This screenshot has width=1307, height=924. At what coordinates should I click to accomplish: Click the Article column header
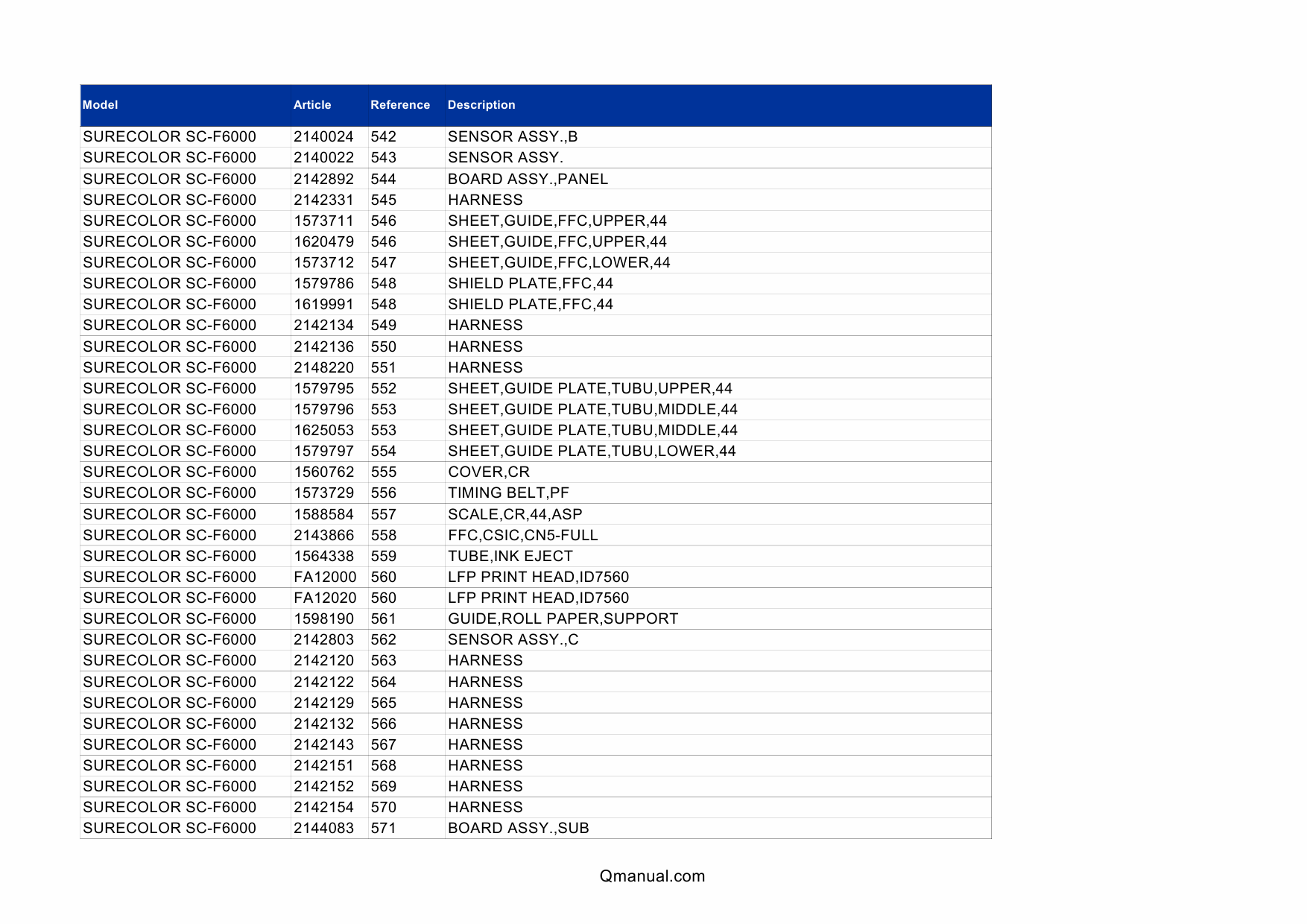coord(312,105)
